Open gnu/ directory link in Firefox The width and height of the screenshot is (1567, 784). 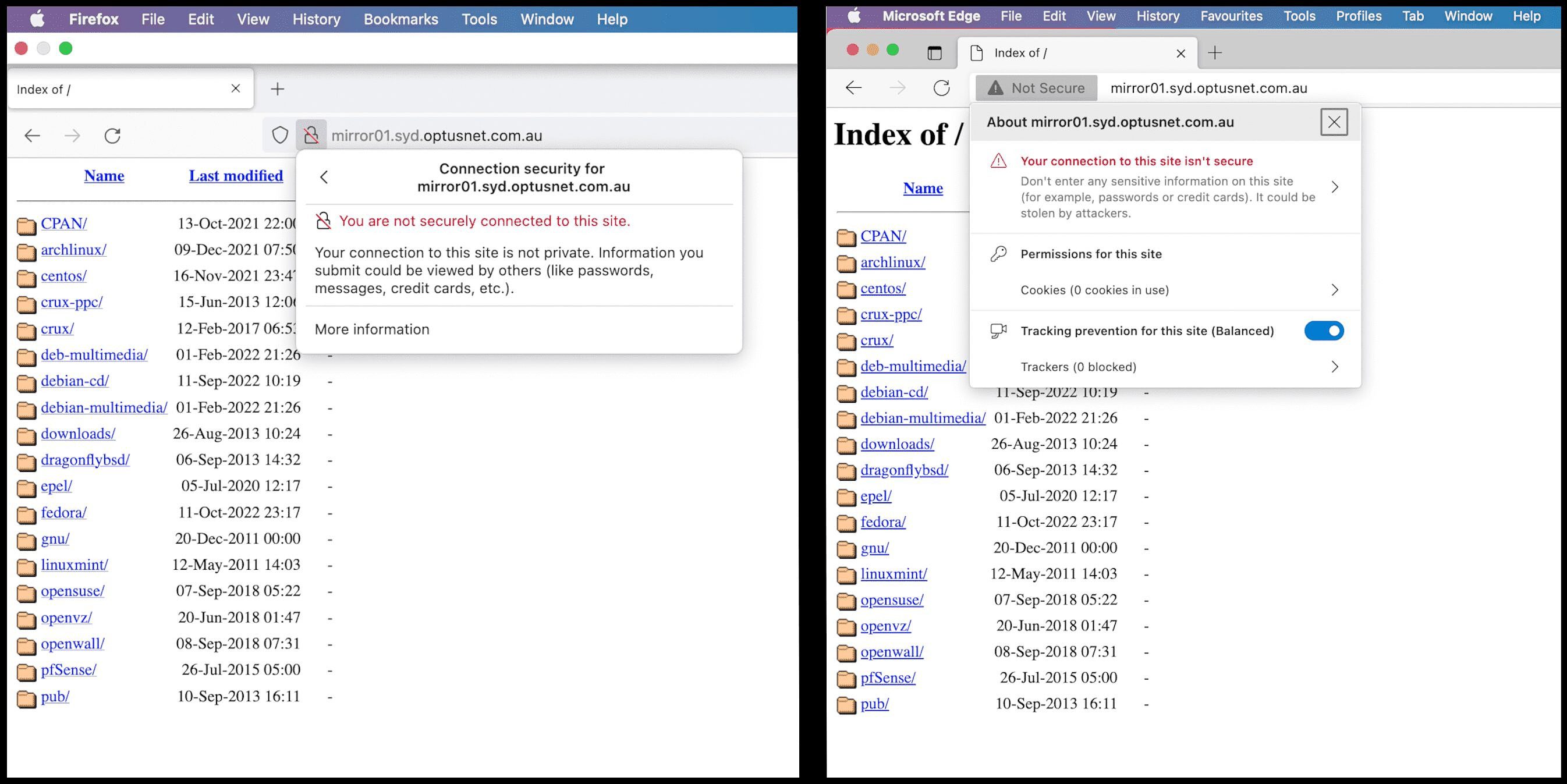click(x=55, y=538)
